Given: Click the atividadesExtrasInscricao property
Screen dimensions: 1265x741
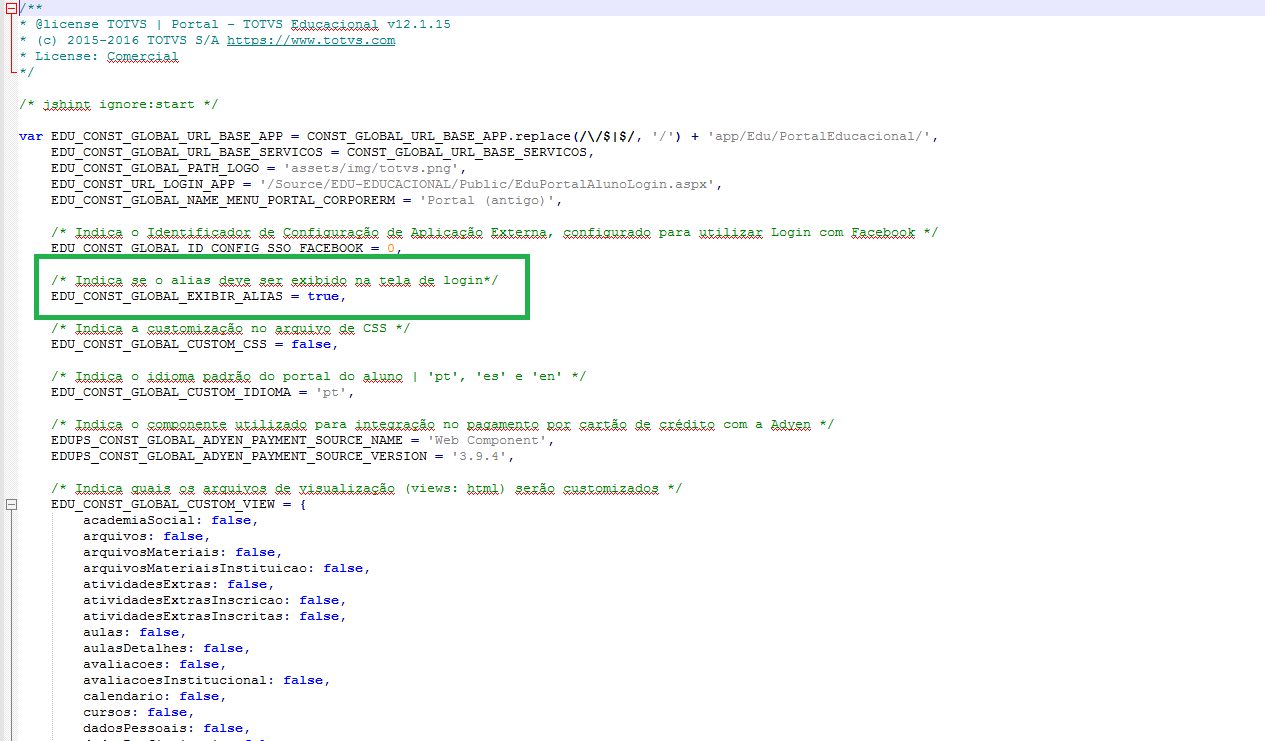Looking at the screenshot, I should [215, 601].
